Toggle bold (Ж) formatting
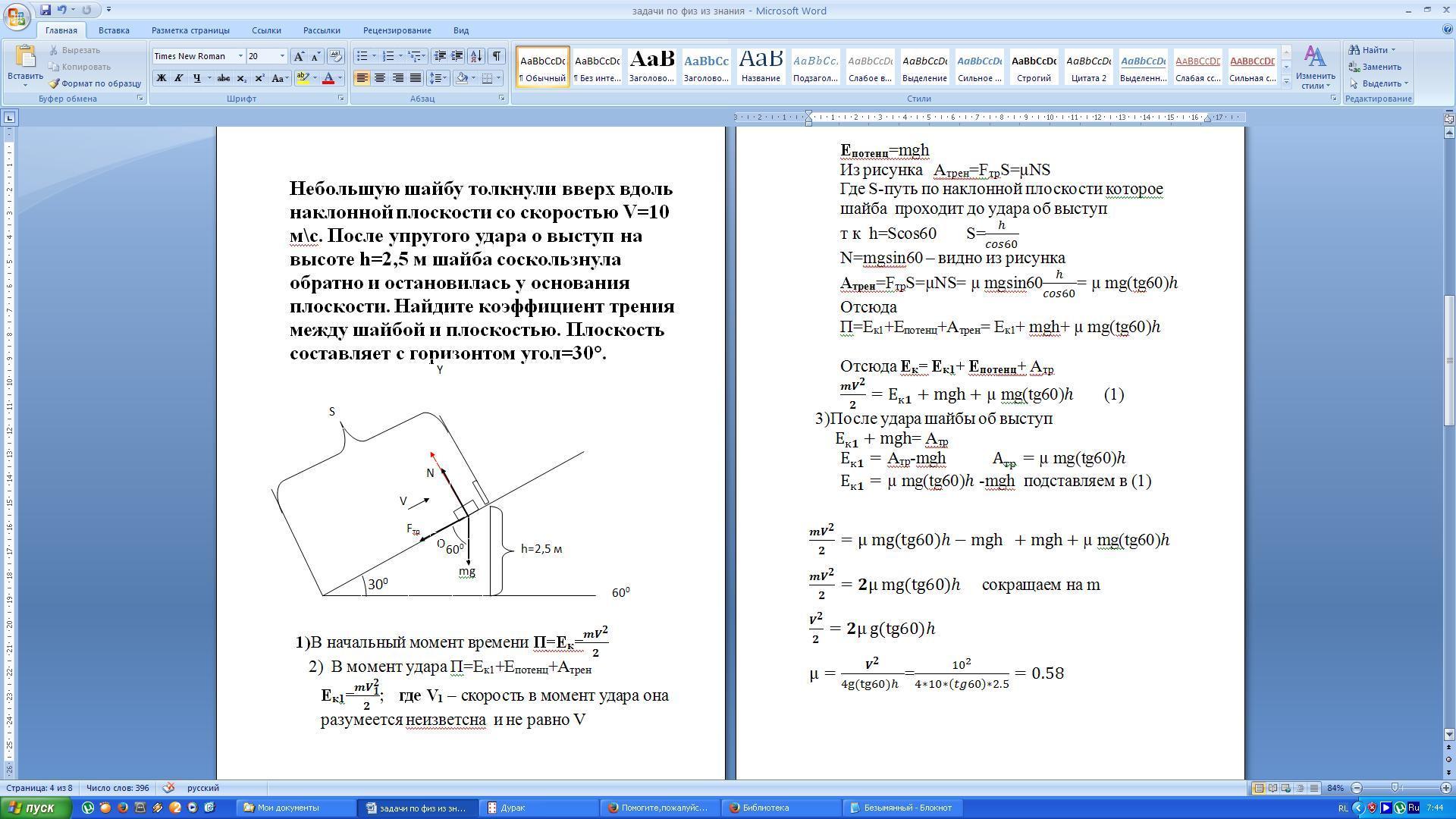Viewport: 1456px width, 819px height. click(161, 78)
